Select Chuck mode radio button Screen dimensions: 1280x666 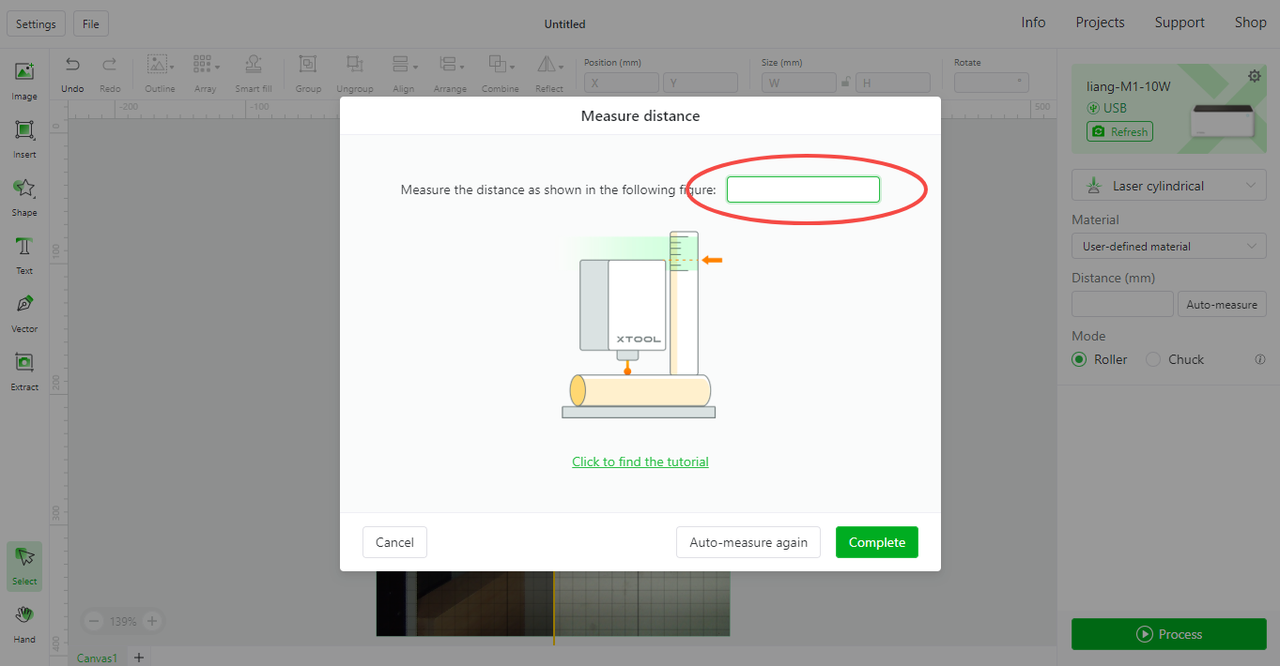click(x=1153, y=359)
